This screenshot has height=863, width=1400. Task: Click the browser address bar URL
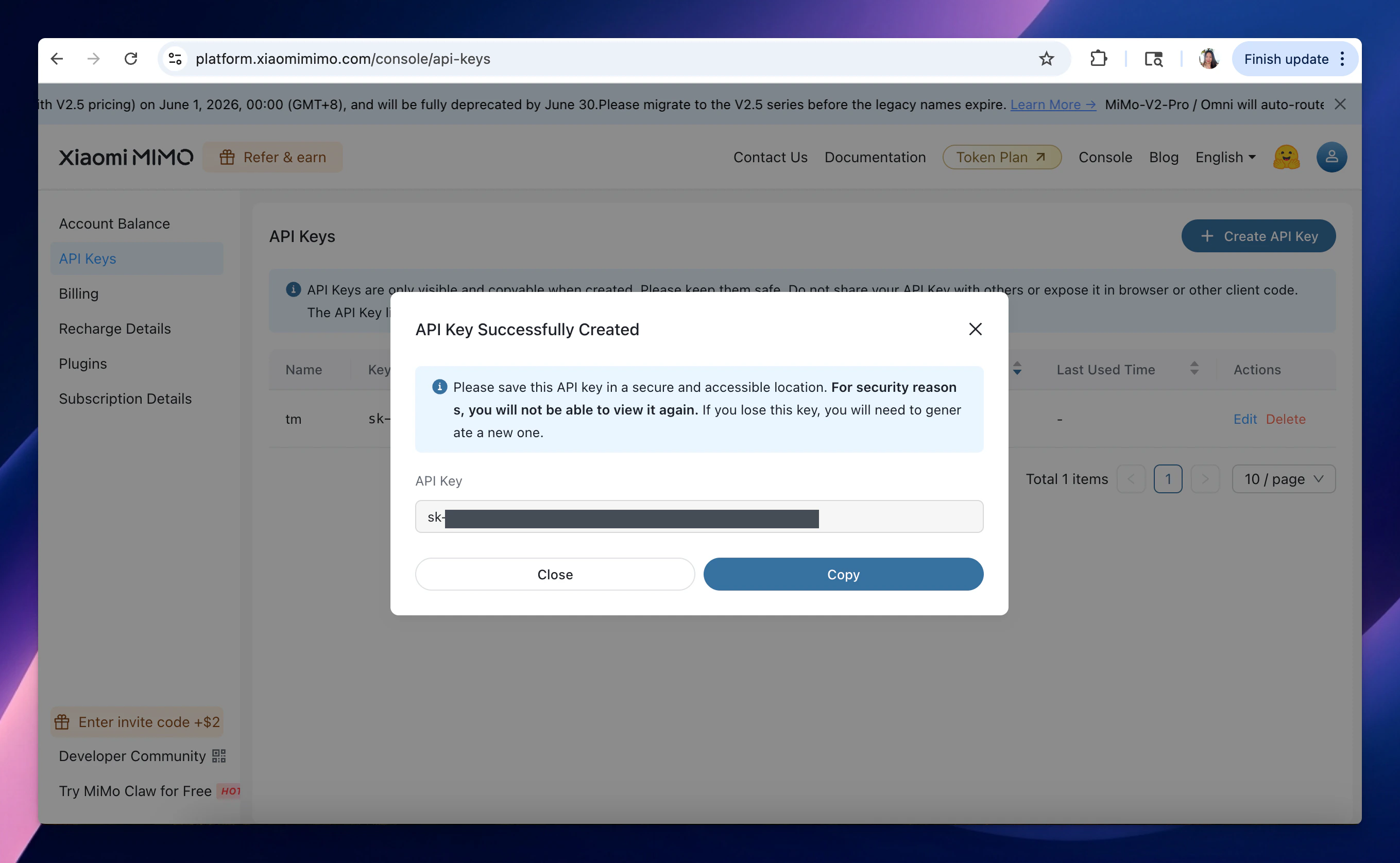[x=343, y=59]
